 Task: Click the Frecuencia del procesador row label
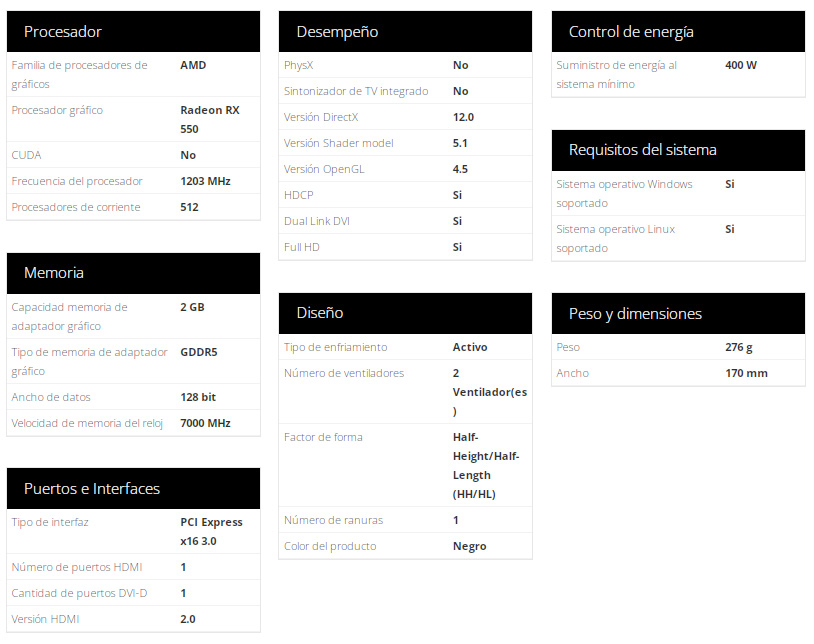pyautogui.click(x=77, y=181)
